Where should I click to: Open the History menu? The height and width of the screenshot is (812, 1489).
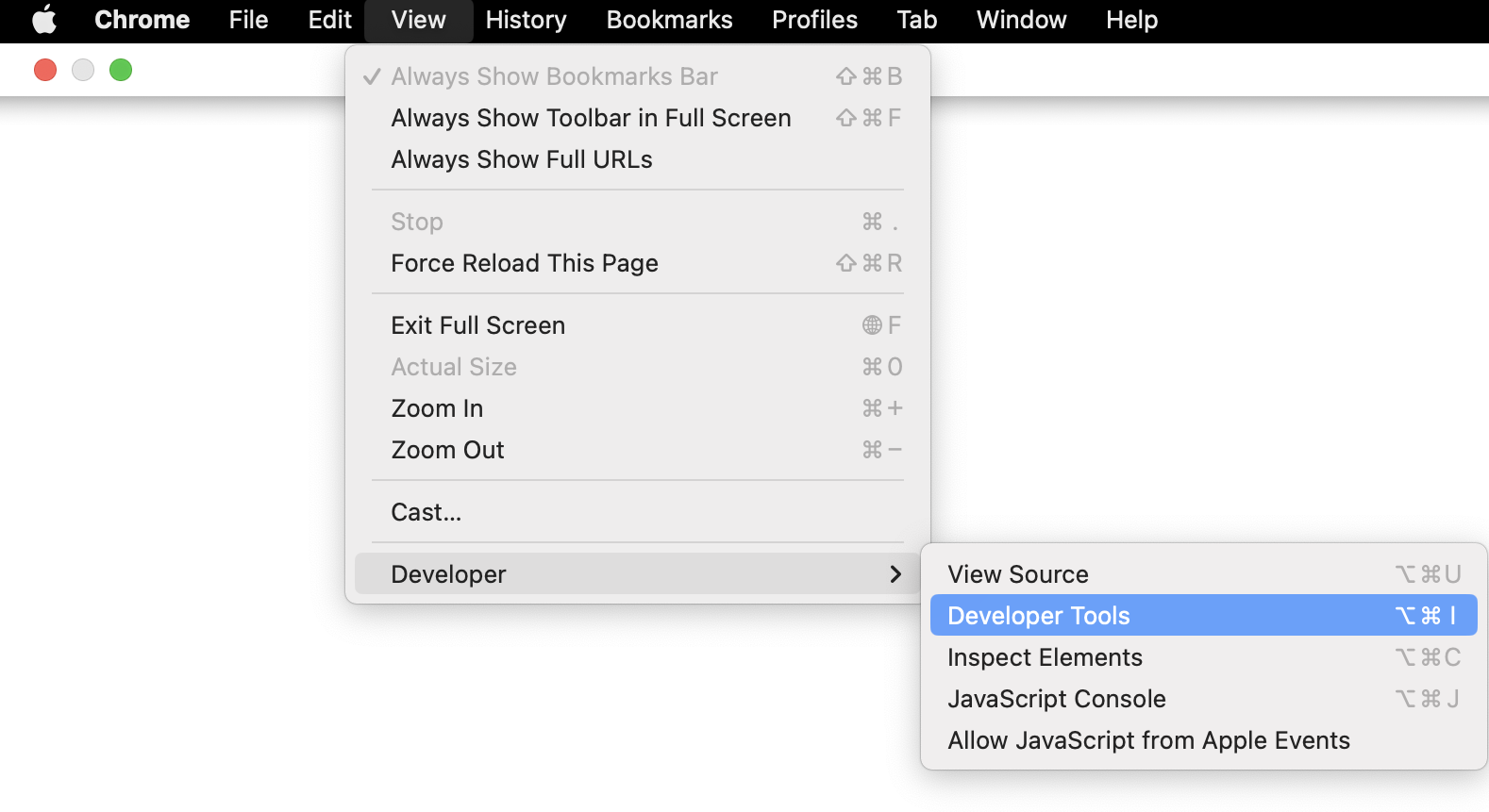click(x=526, y=20)
